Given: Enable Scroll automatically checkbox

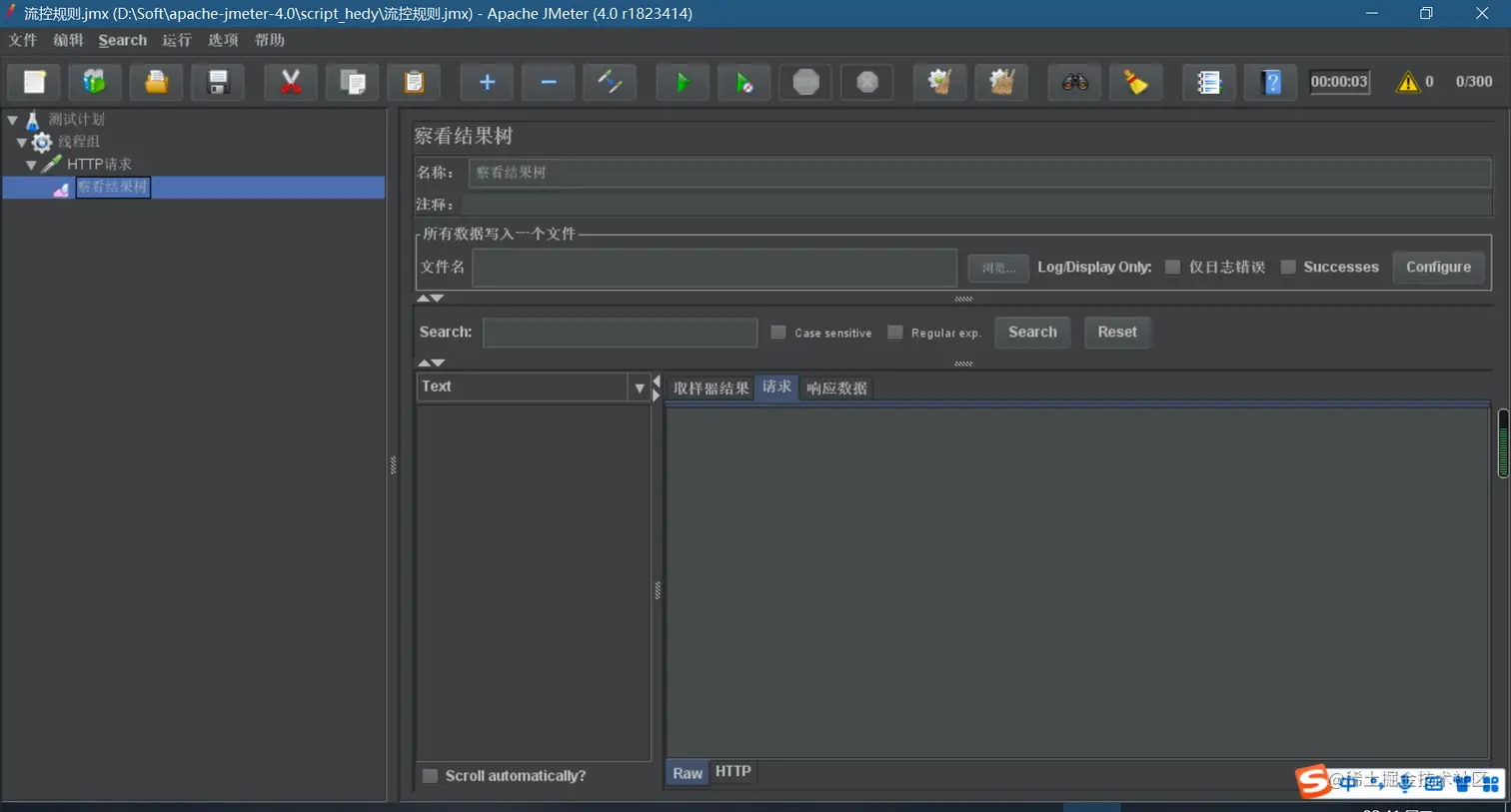Looking at the screenshot, I should point(431,776).
